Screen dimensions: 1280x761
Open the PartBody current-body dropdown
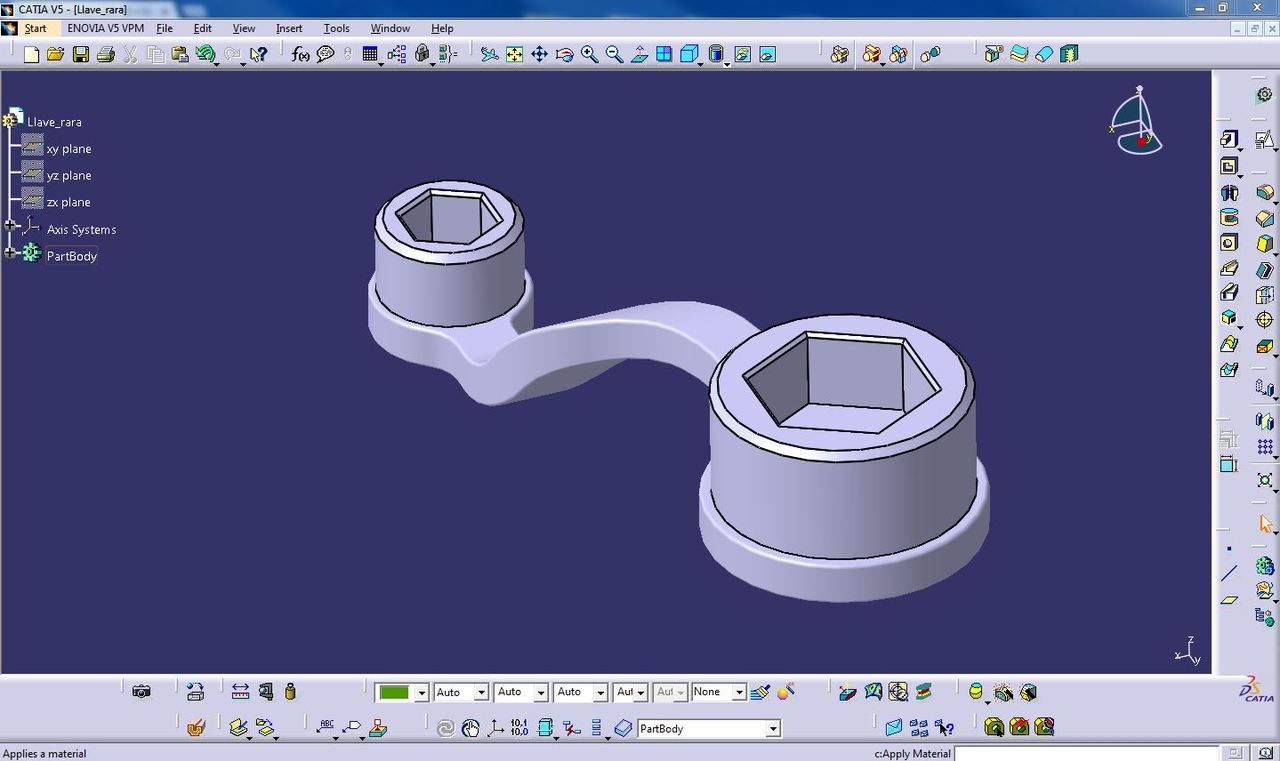(x=772, y=729)
